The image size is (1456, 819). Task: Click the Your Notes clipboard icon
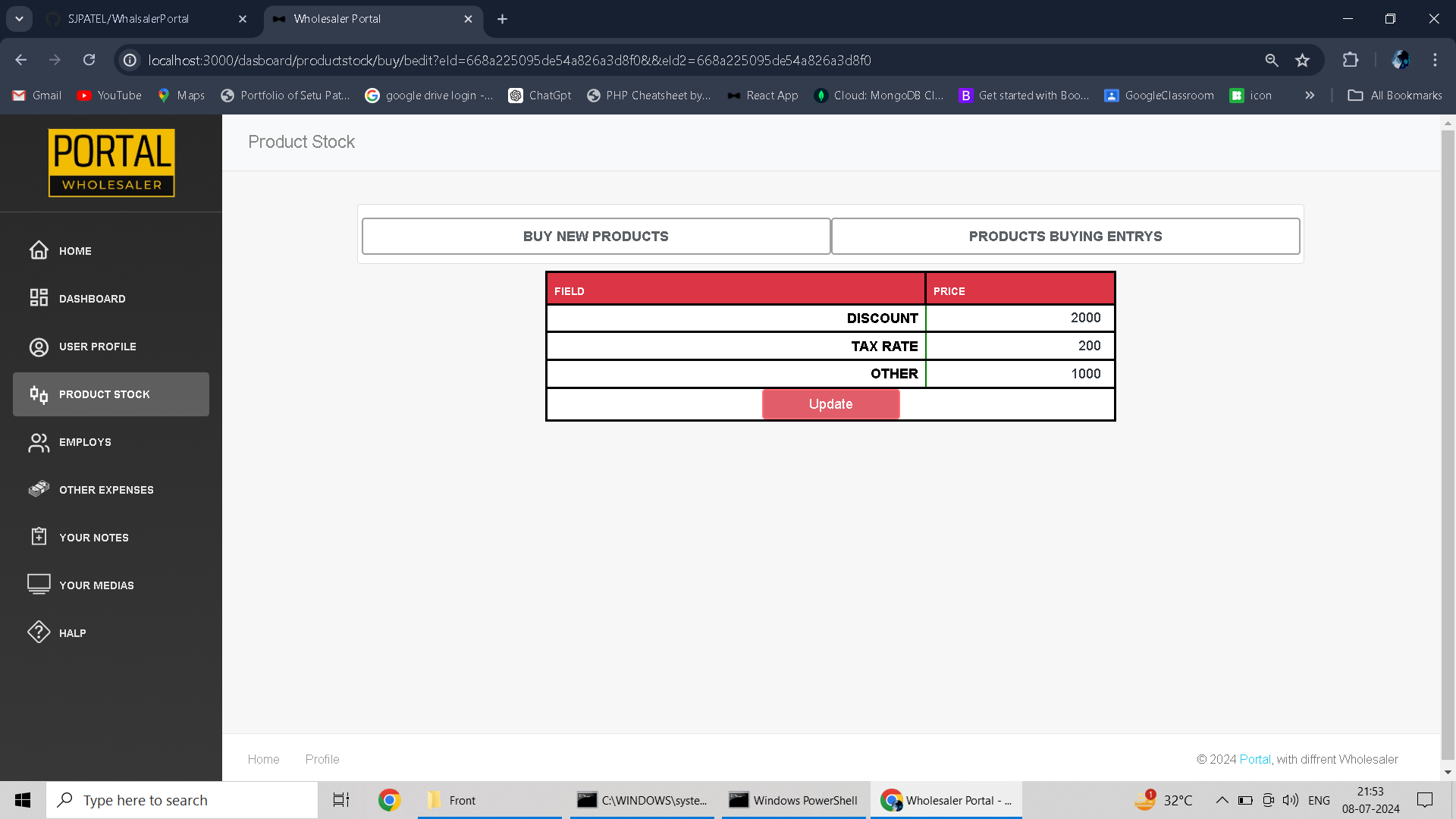39,537
